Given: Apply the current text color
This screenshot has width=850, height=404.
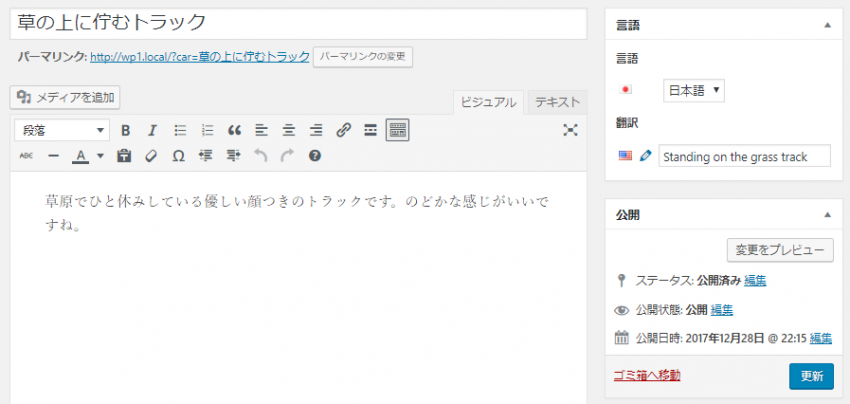Looking at the screenshot, I should (x=81, y=156).
